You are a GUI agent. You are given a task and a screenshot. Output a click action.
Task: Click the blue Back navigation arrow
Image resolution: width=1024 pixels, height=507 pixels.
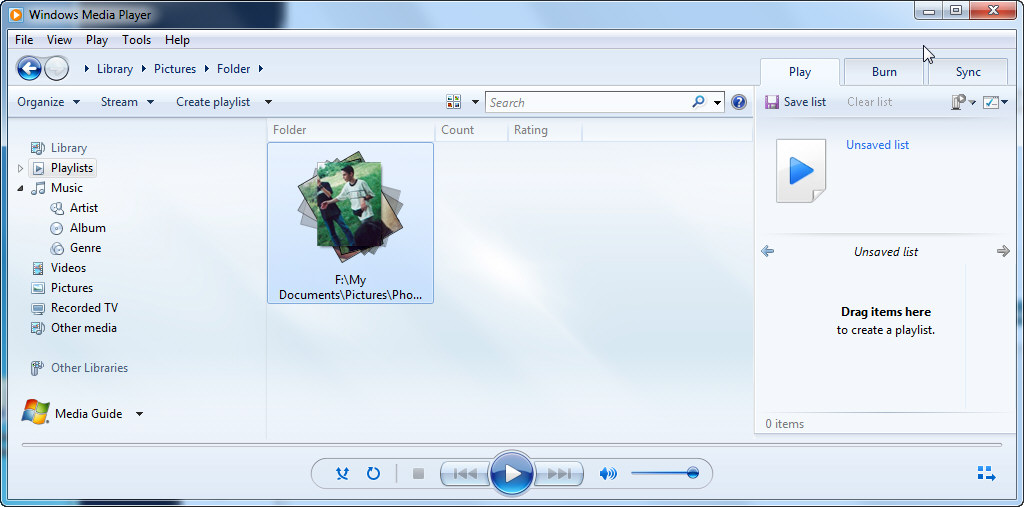29,68
